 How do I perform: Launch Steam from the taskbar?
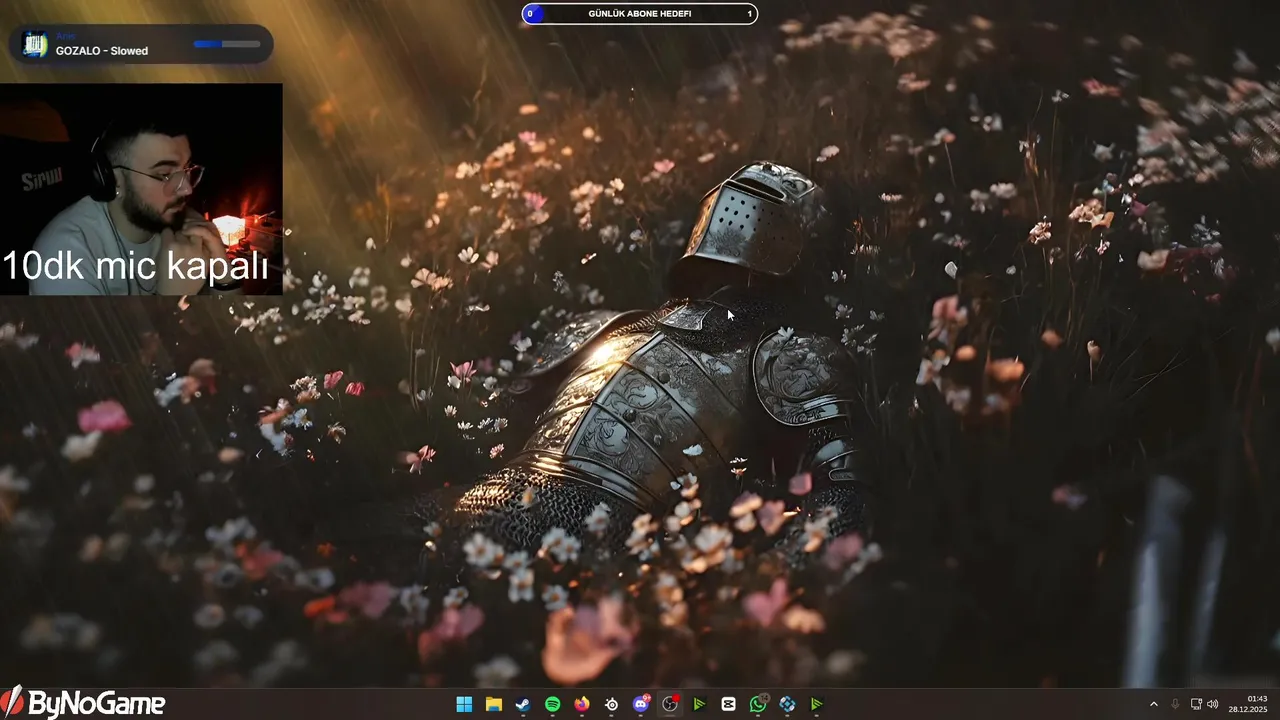[523, 704]
